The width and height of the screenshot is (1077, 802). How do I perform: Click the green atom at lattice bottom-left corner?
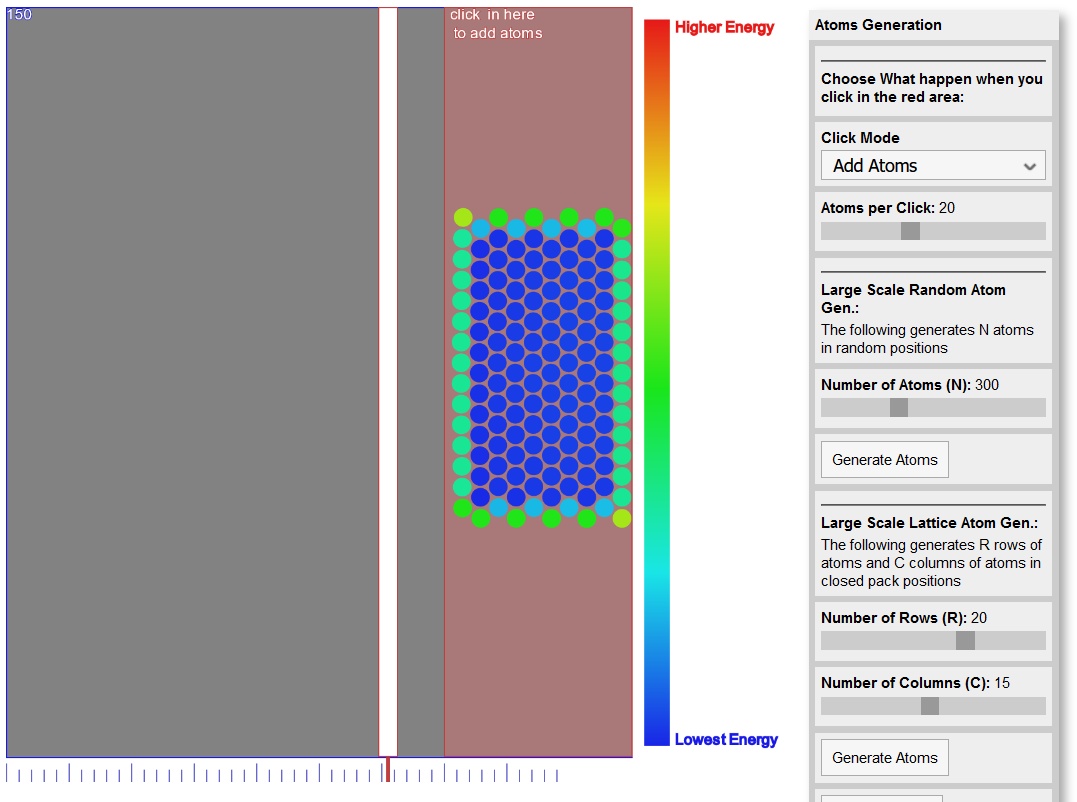tap(462, 508)
